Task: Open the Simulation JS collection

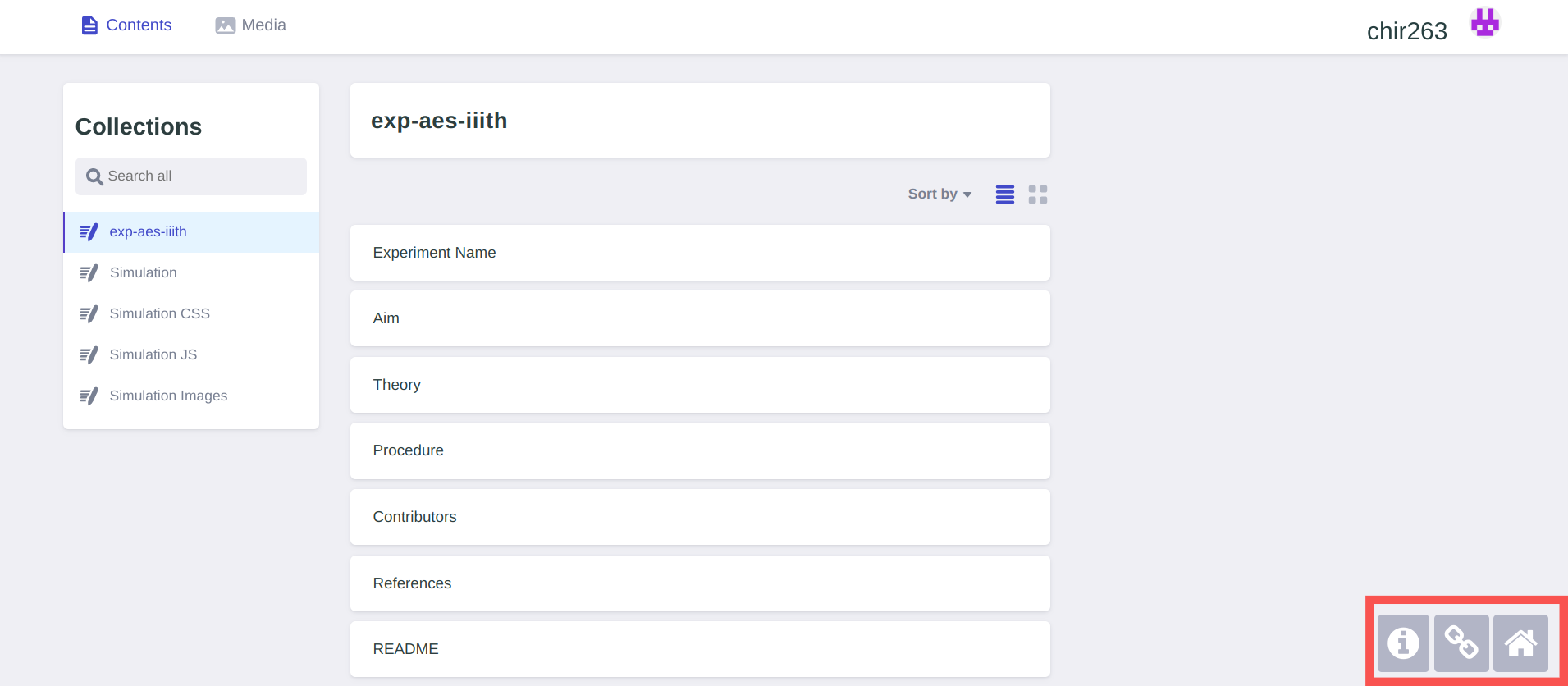Action: 191,355
